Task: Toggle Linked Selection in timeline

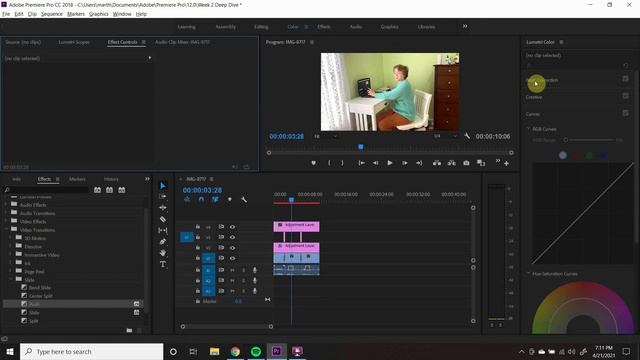Action: tap(215, 200)
